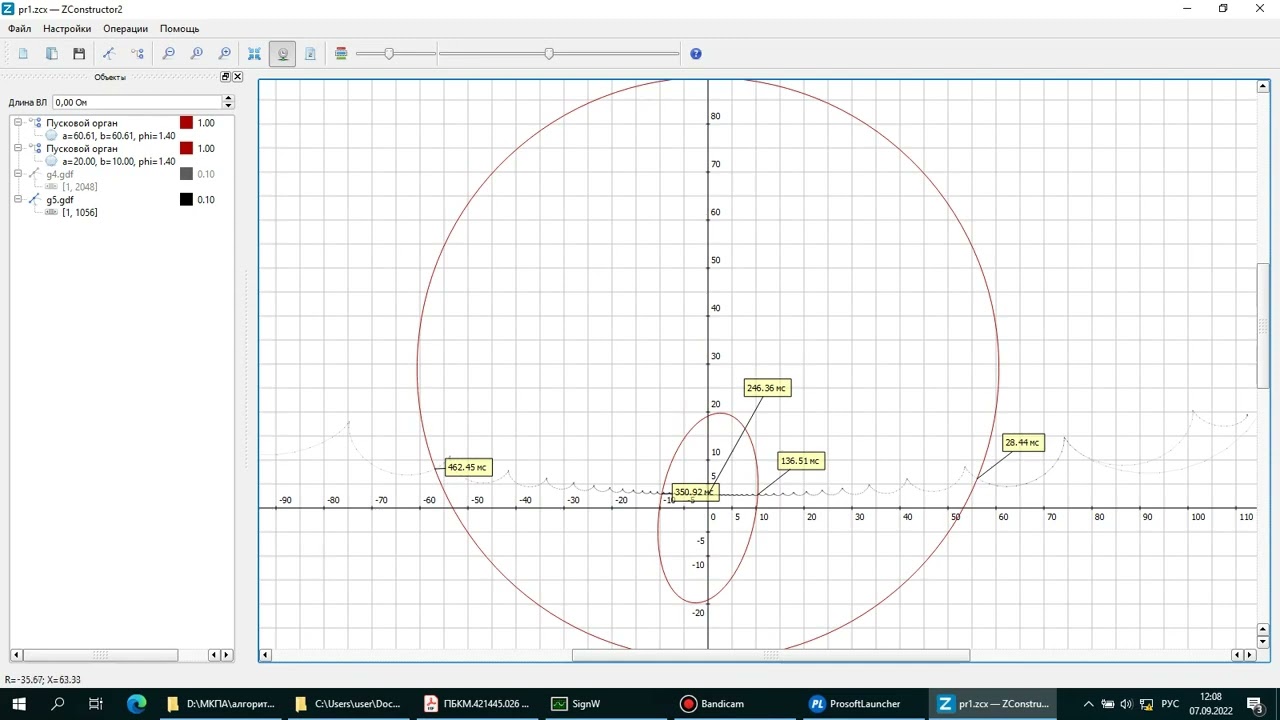Click the colored layers stack icon
This screenshot has height=720, width=1280.
(x=341, y=54)
